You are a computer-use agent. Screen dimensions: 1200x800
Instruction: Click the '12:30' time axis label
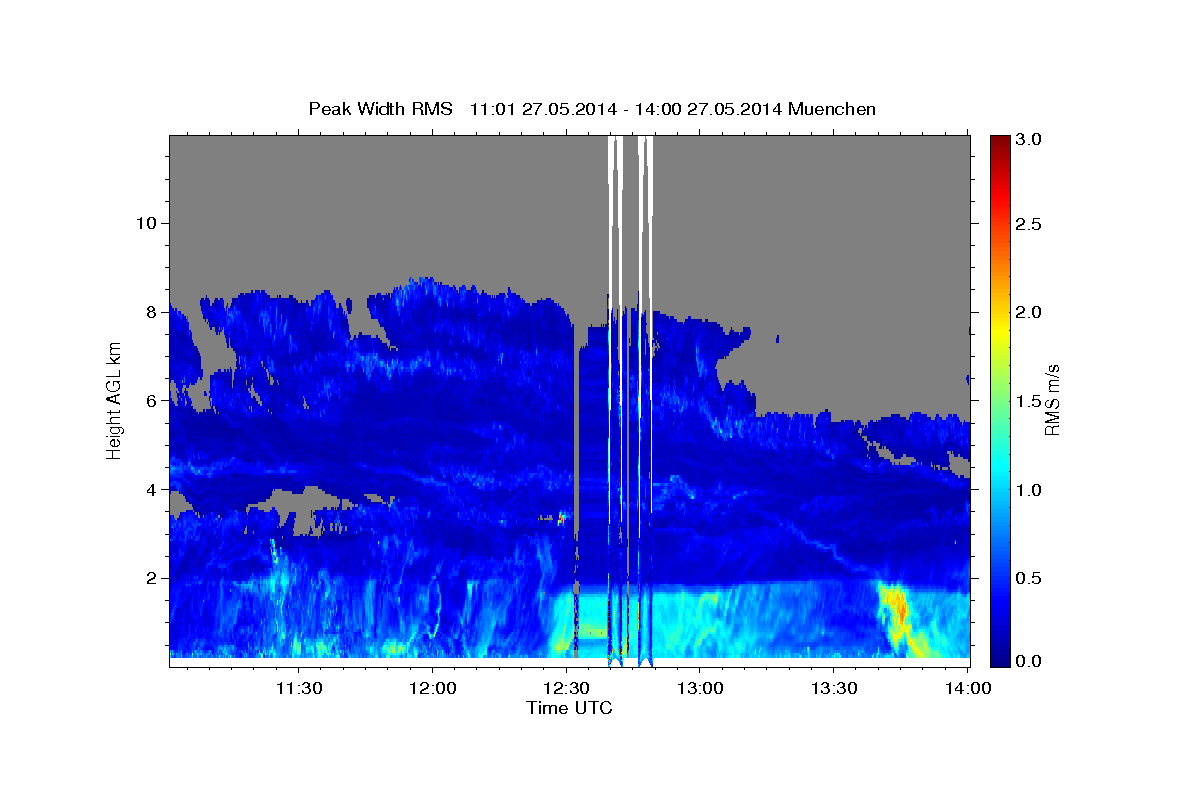click(566, 688)
